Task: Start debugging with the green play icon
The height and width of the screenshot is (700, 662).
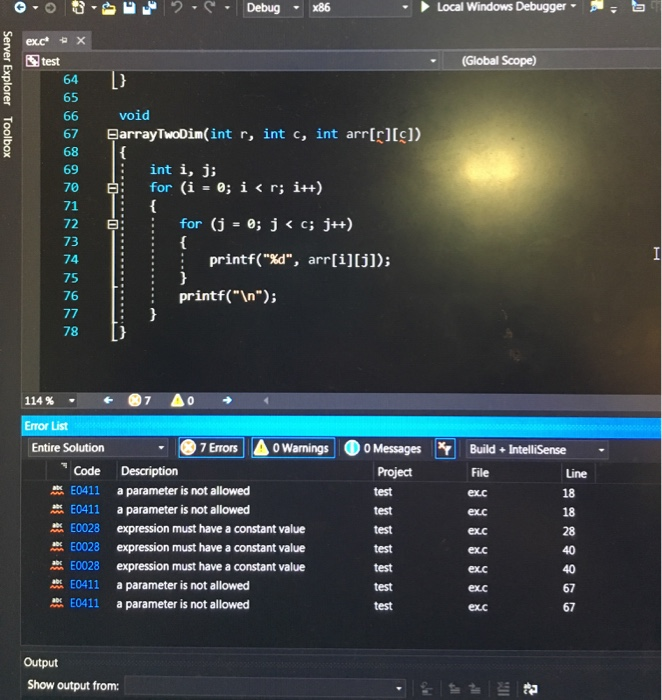Action: 425,7
